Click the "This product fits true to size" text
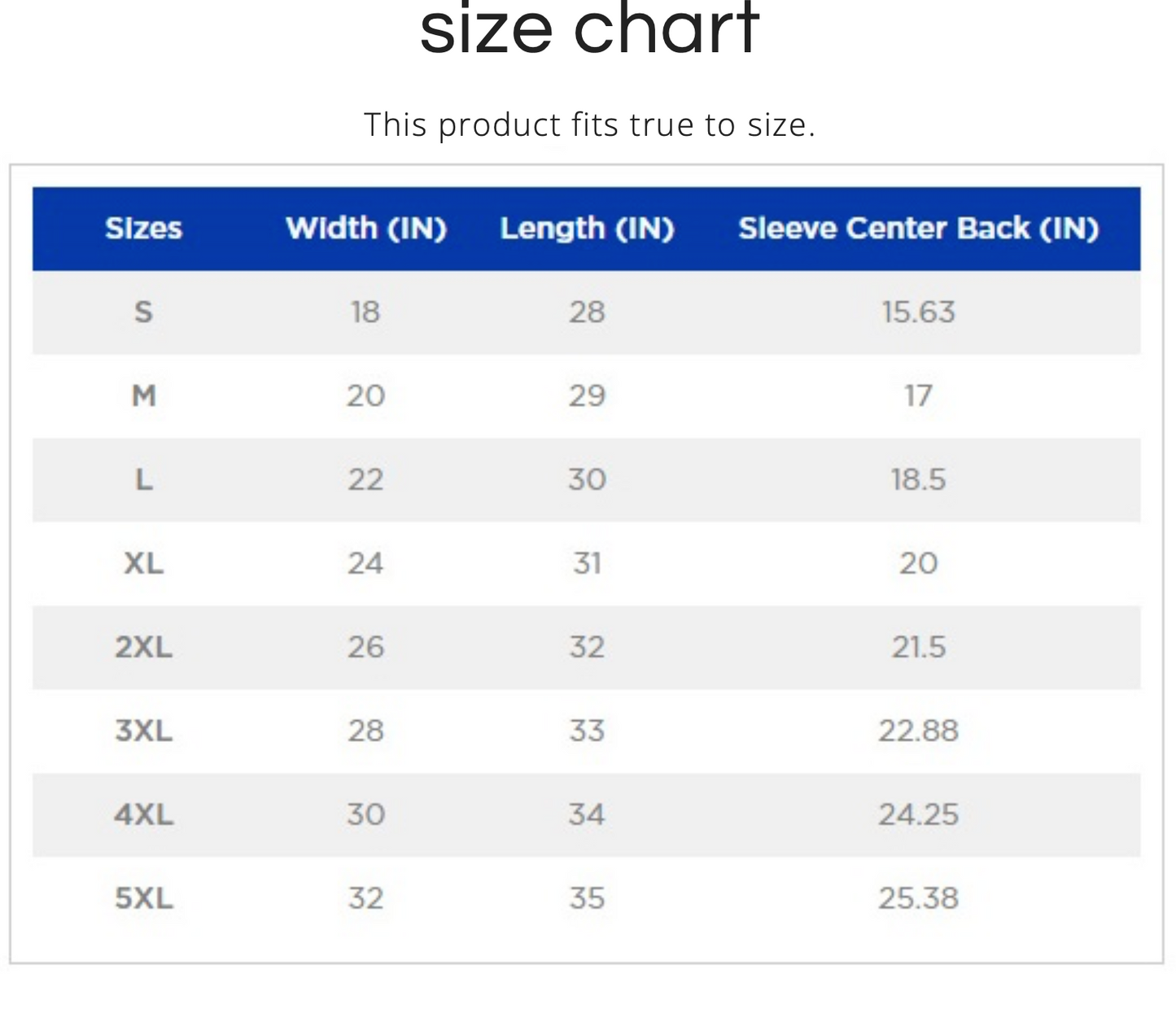Viewport: 1176px width, 1009px height. pyautogui.click(x=589, y=125)
